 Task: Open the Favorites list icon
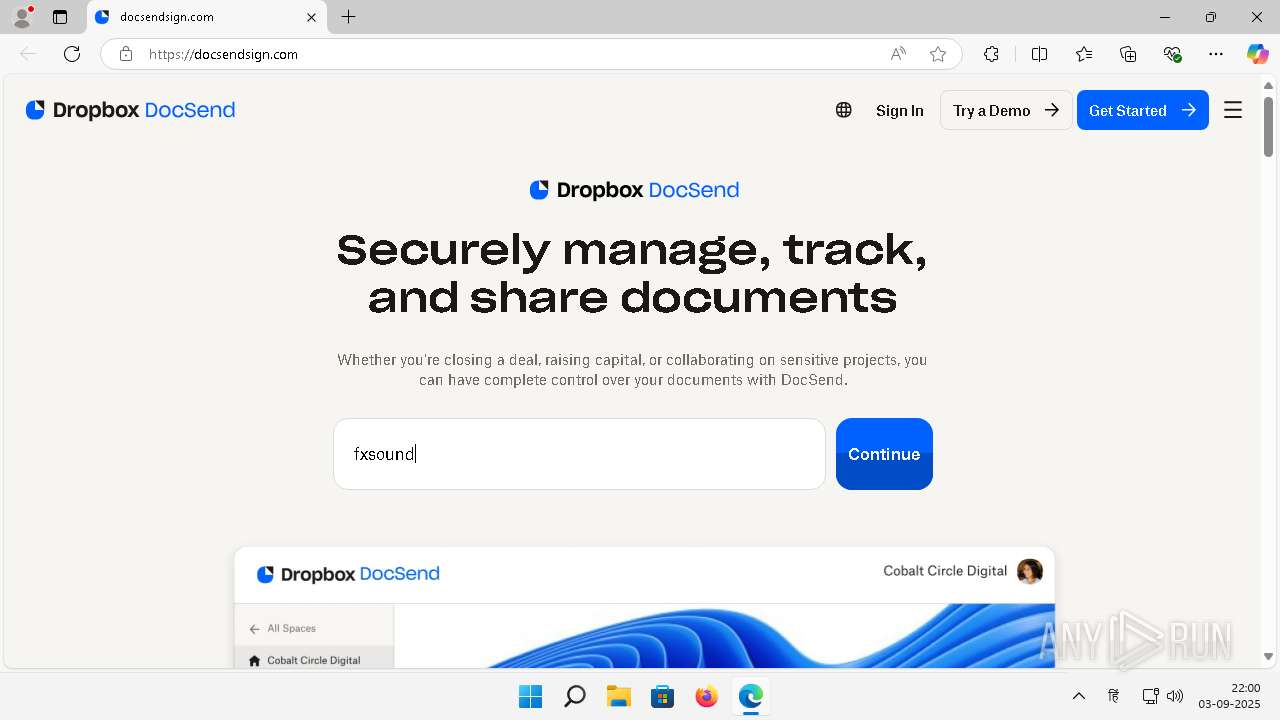(1084, 54)
